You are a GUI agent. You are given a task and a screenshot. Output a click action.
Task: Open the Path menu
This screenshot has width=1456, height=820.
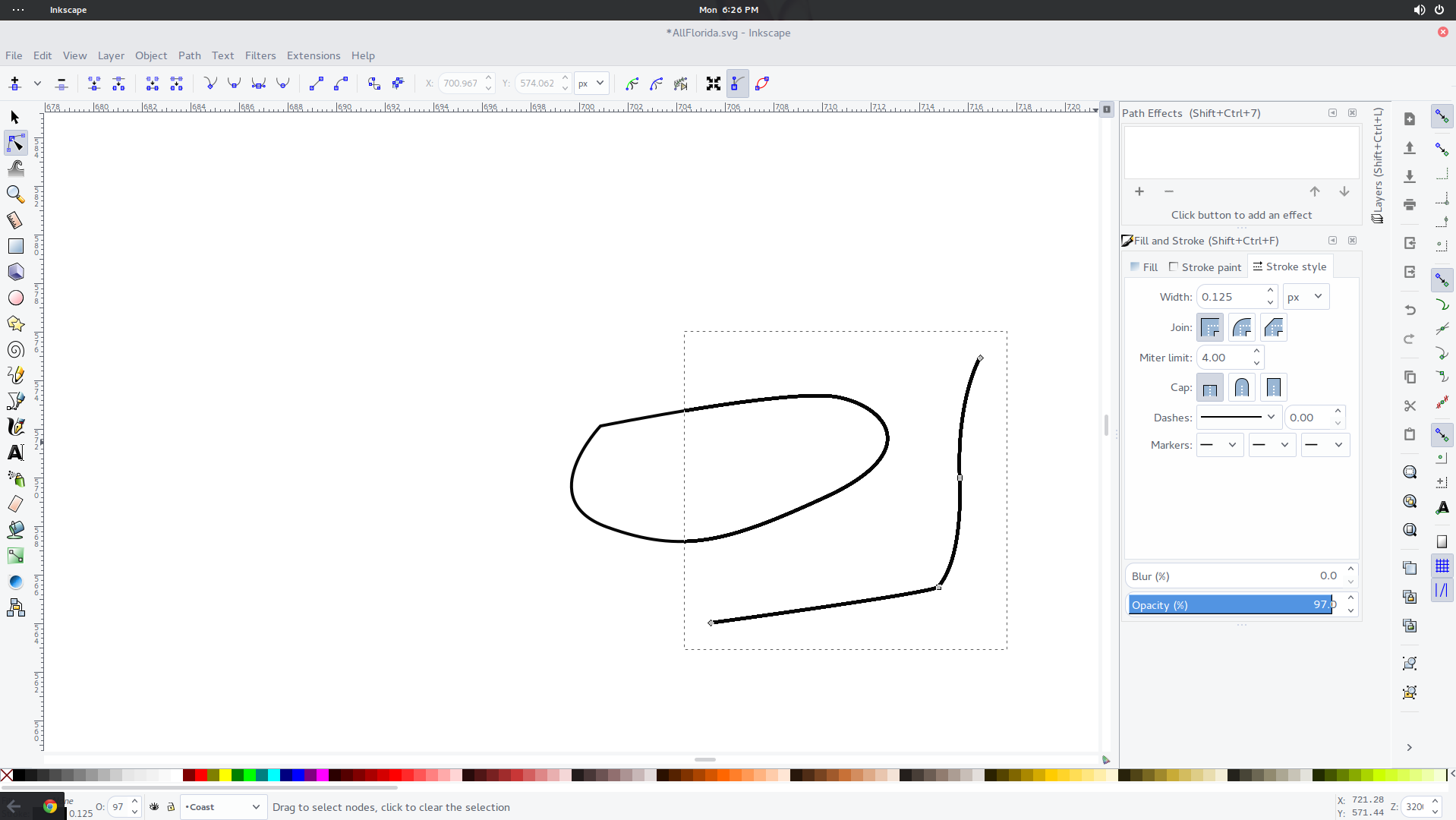189,55
